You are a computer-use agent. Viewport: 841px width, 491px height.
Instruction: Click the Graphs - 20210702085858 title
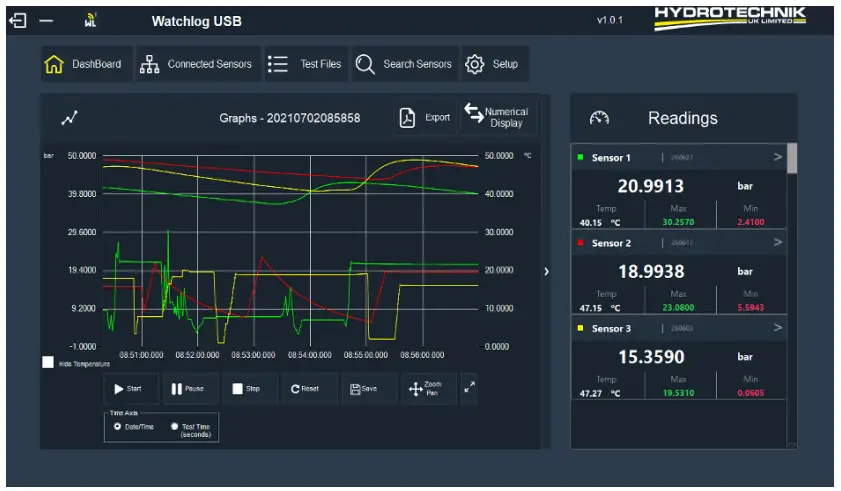tap(290, 118)
